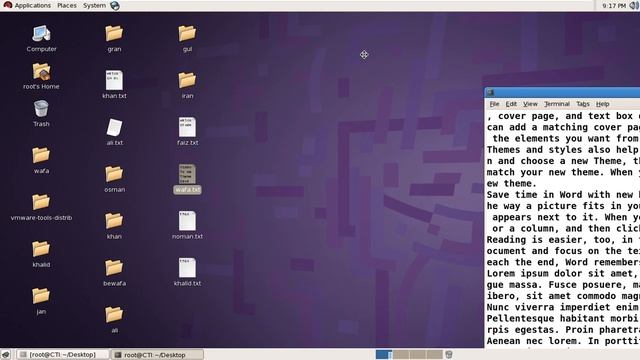Switch to root@CTI:~/Desktop taskbar window
The height and width of the screenshot is (360, 640).
tap(158, 355)
